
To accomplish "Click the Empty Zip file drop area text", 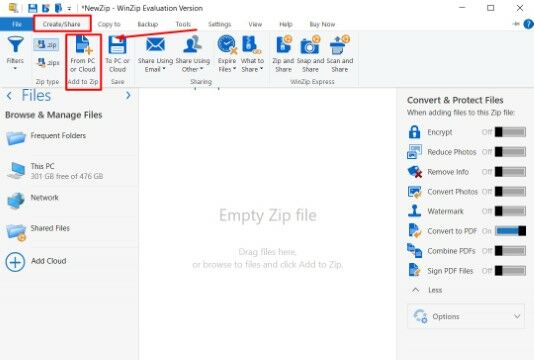I will (268, 215).
